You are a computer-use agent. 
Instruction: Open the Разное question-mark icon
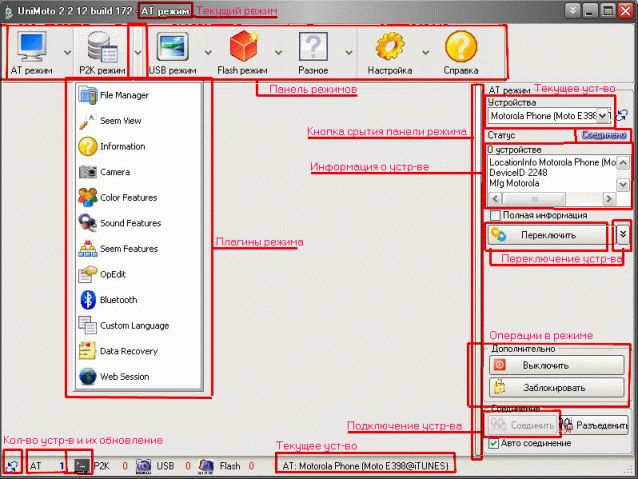click(x=313, y=47)
